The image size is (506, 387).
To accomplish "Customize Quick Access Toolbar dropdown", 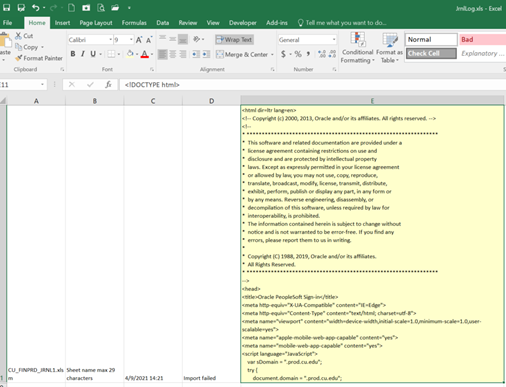I will [129, 8].
